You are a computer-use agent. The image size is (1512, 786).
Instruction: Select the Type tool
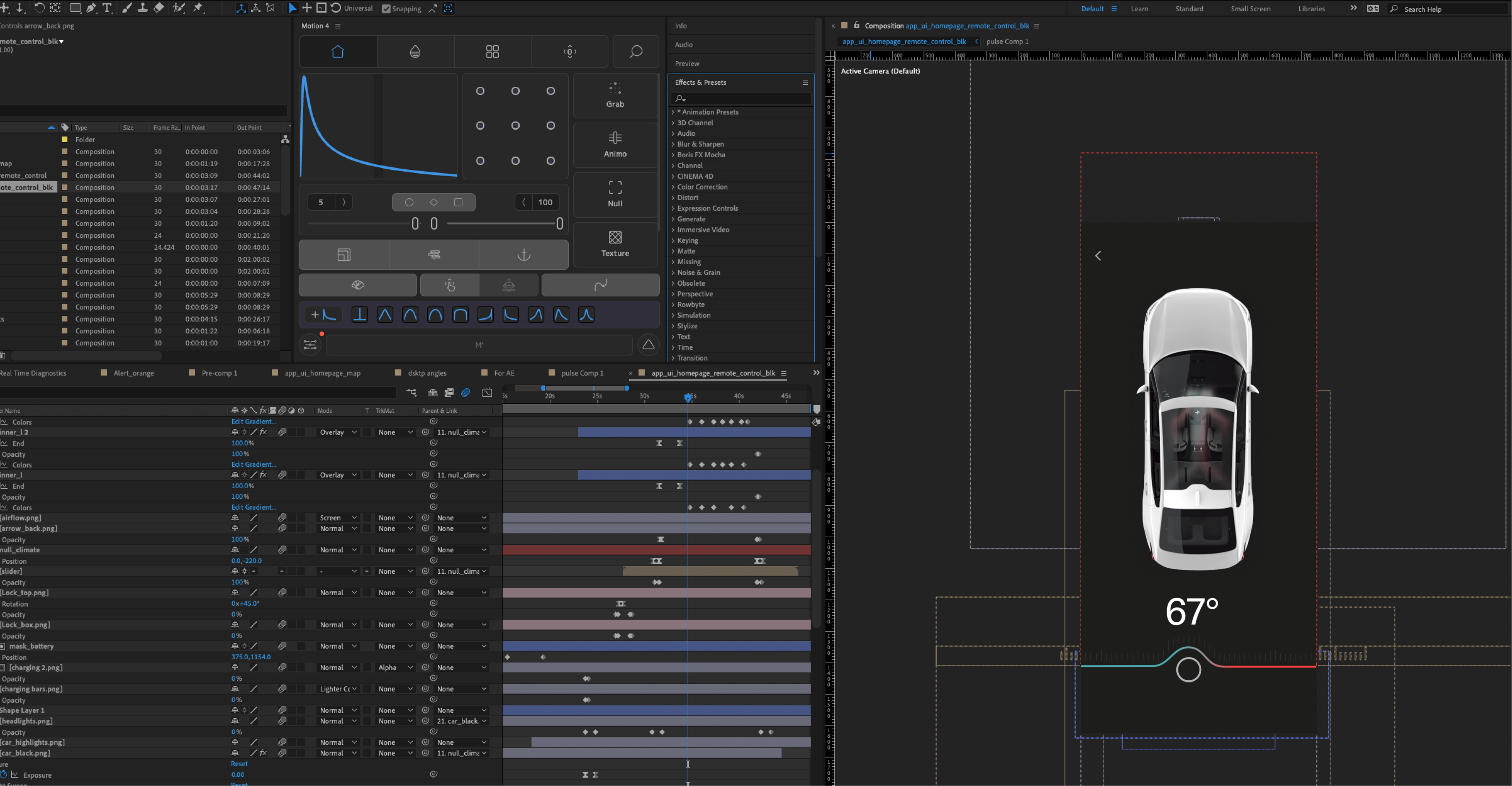(107, 8)
